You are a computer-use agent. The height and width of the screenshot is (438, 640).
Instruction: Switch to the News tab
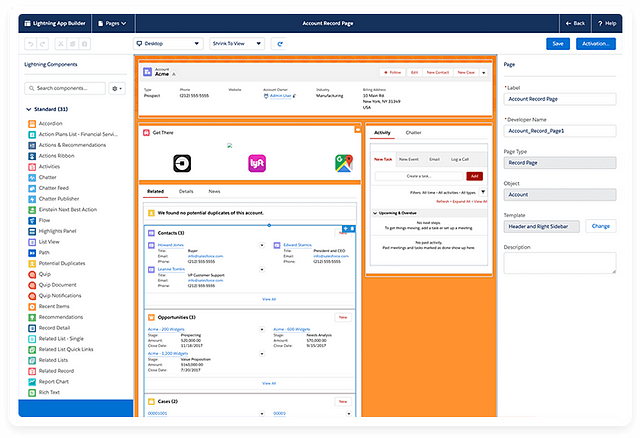[x=214, y=191]
